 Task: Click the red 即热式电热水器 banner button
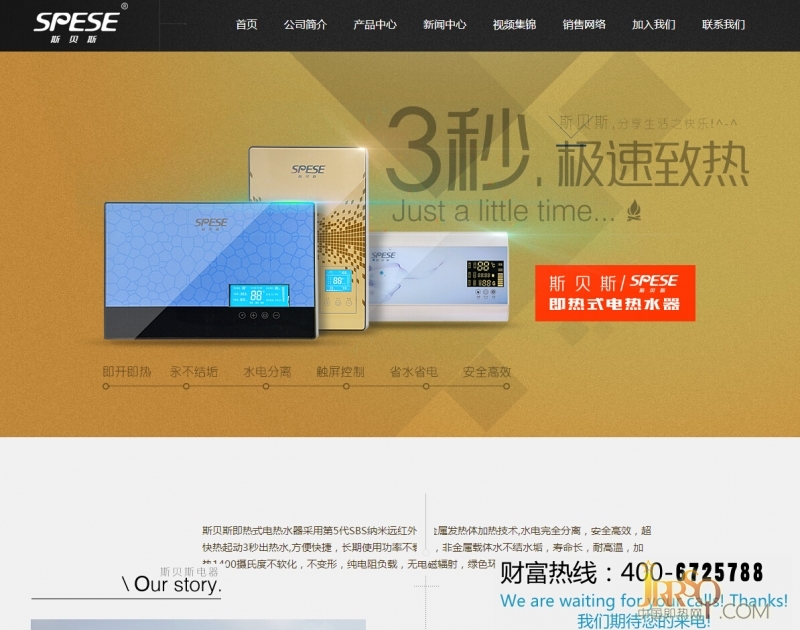(615, 293)
